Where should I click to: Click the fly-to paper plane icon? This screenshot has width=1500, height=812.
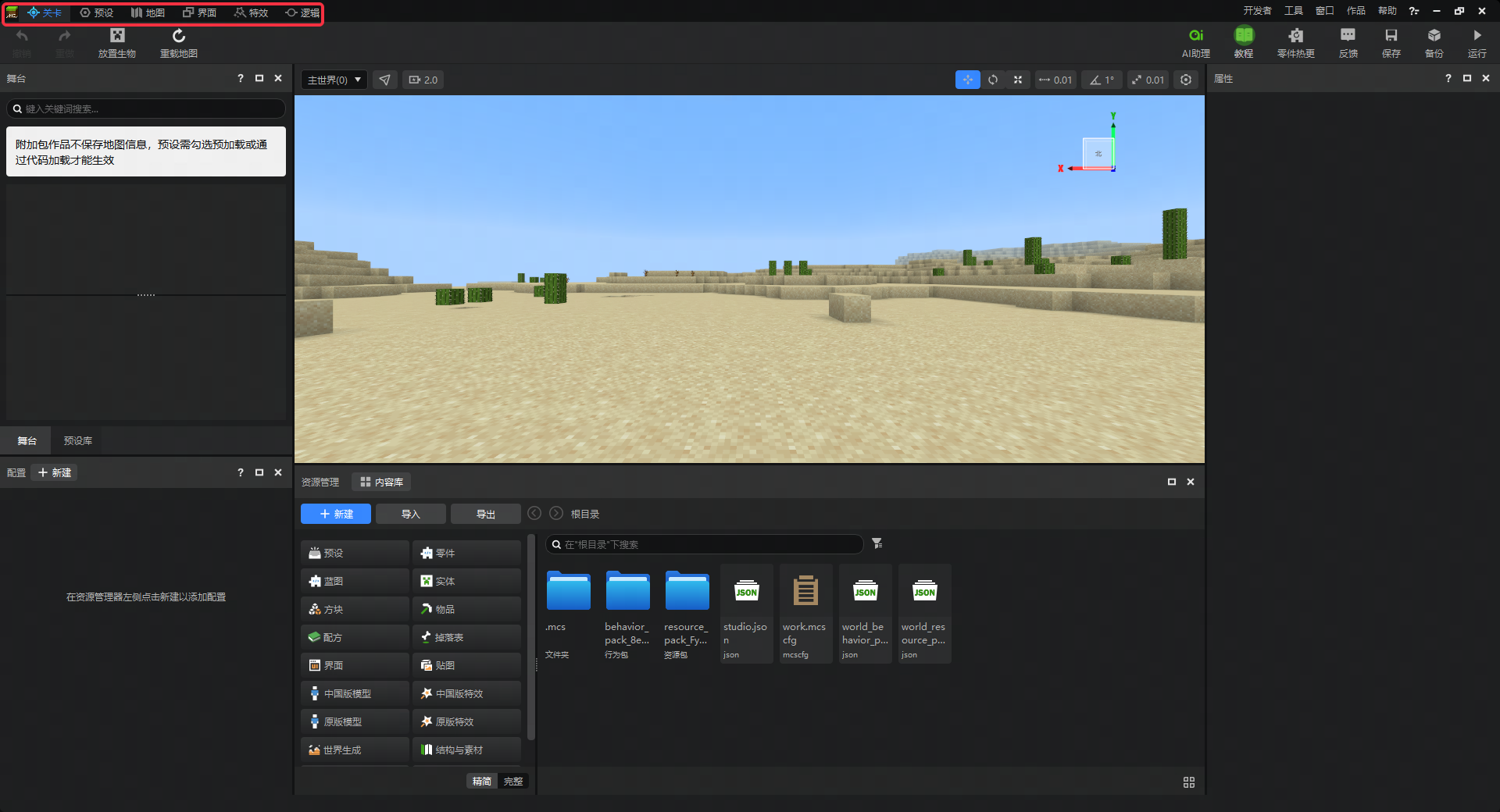point(384,80)
